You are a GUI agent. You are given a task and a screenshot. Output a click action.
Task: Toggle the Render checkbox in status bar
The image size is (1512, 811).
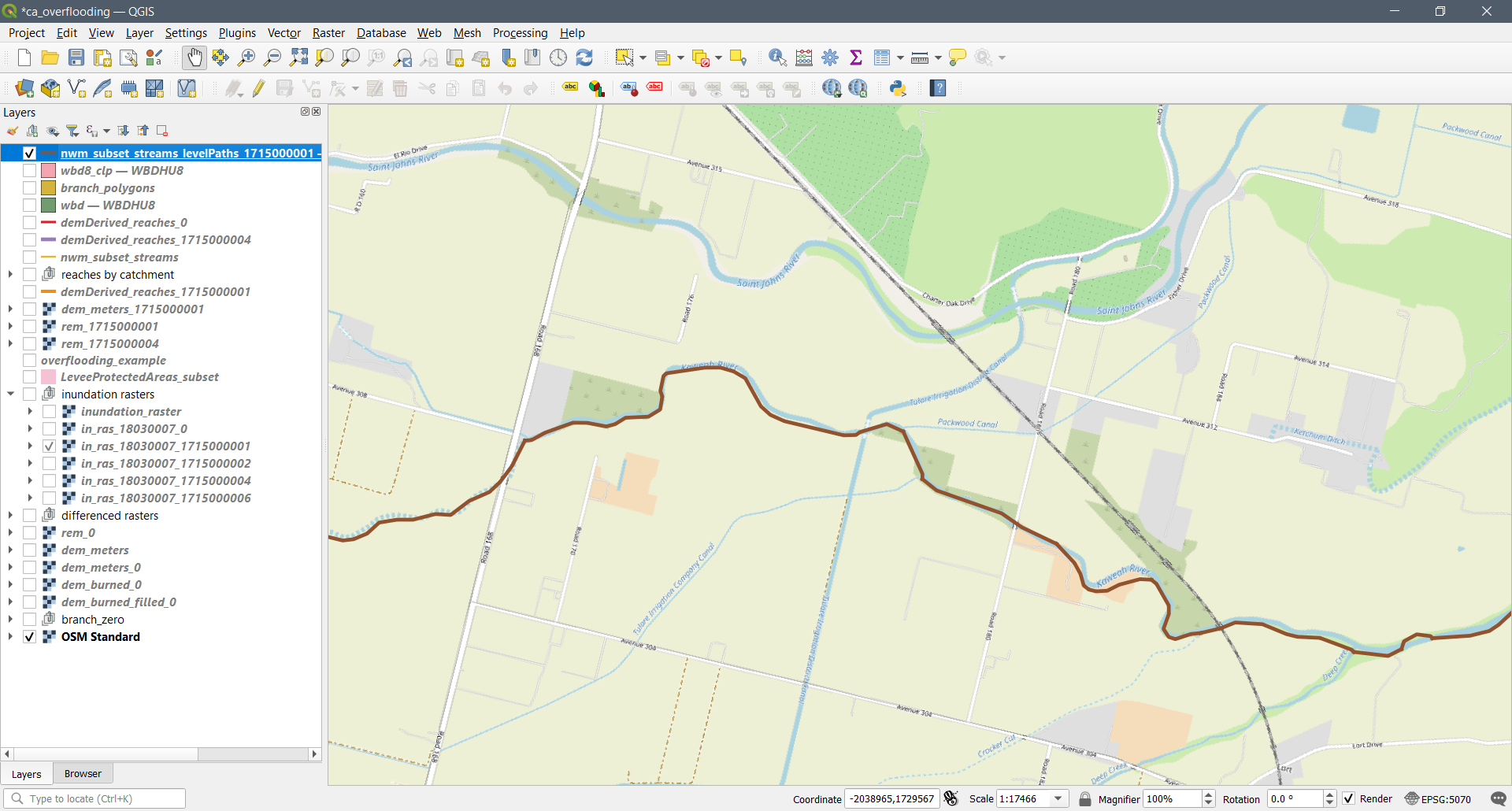pyautogui.click(x=1347, y=798)
